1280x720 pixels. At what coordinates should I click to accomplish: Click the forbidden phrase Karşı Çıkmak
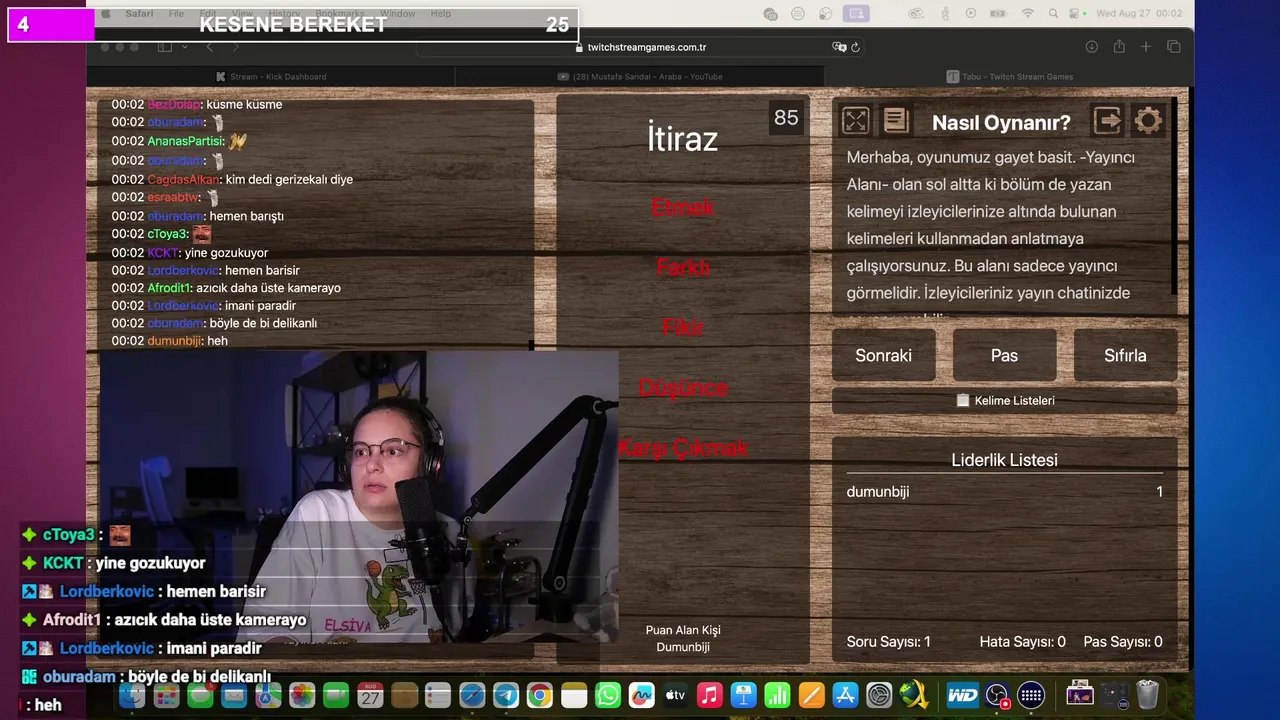[683, 447]
